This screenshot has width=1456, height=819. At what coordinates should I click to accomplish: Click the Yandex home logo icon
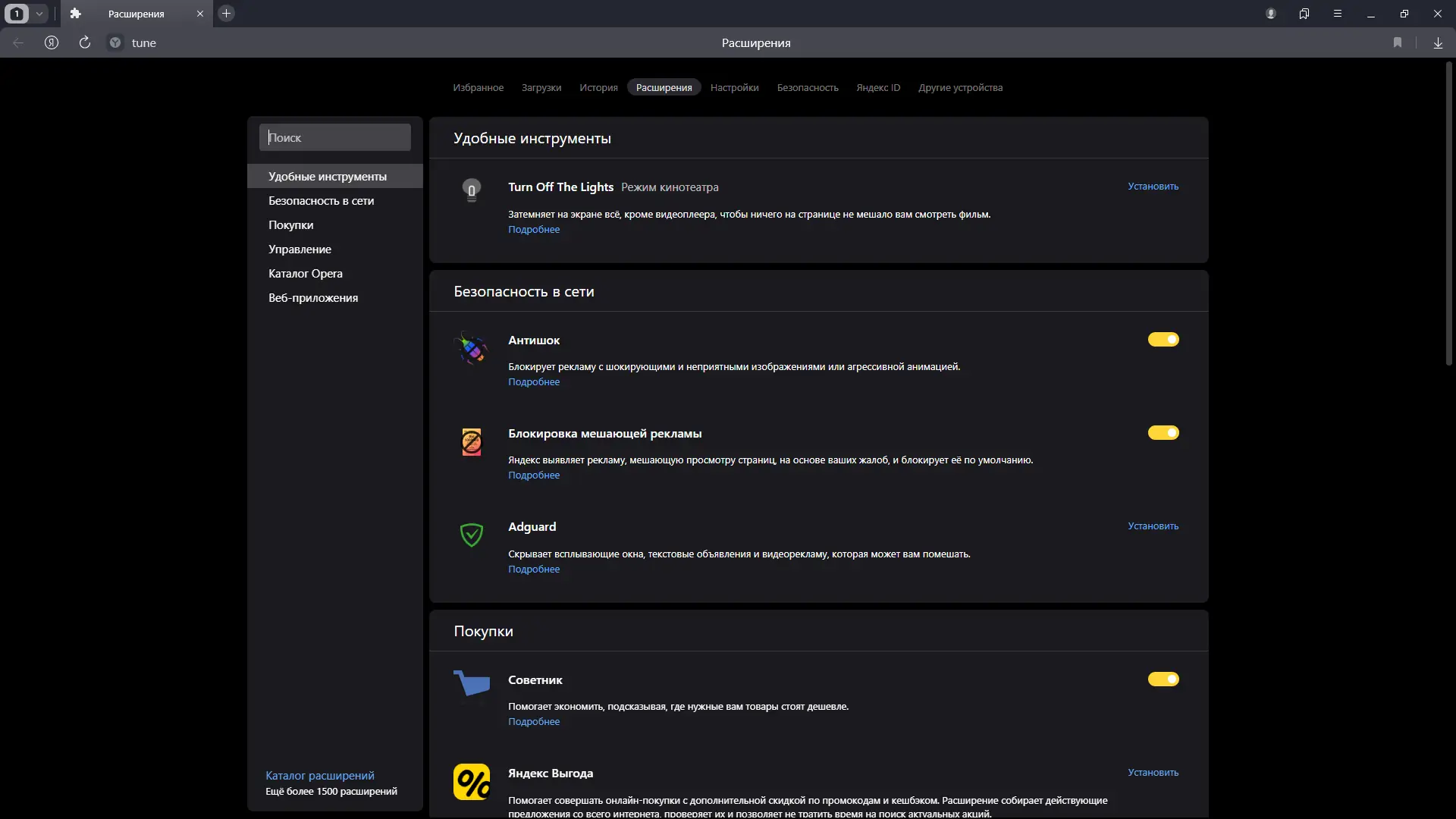coord(52,42)
